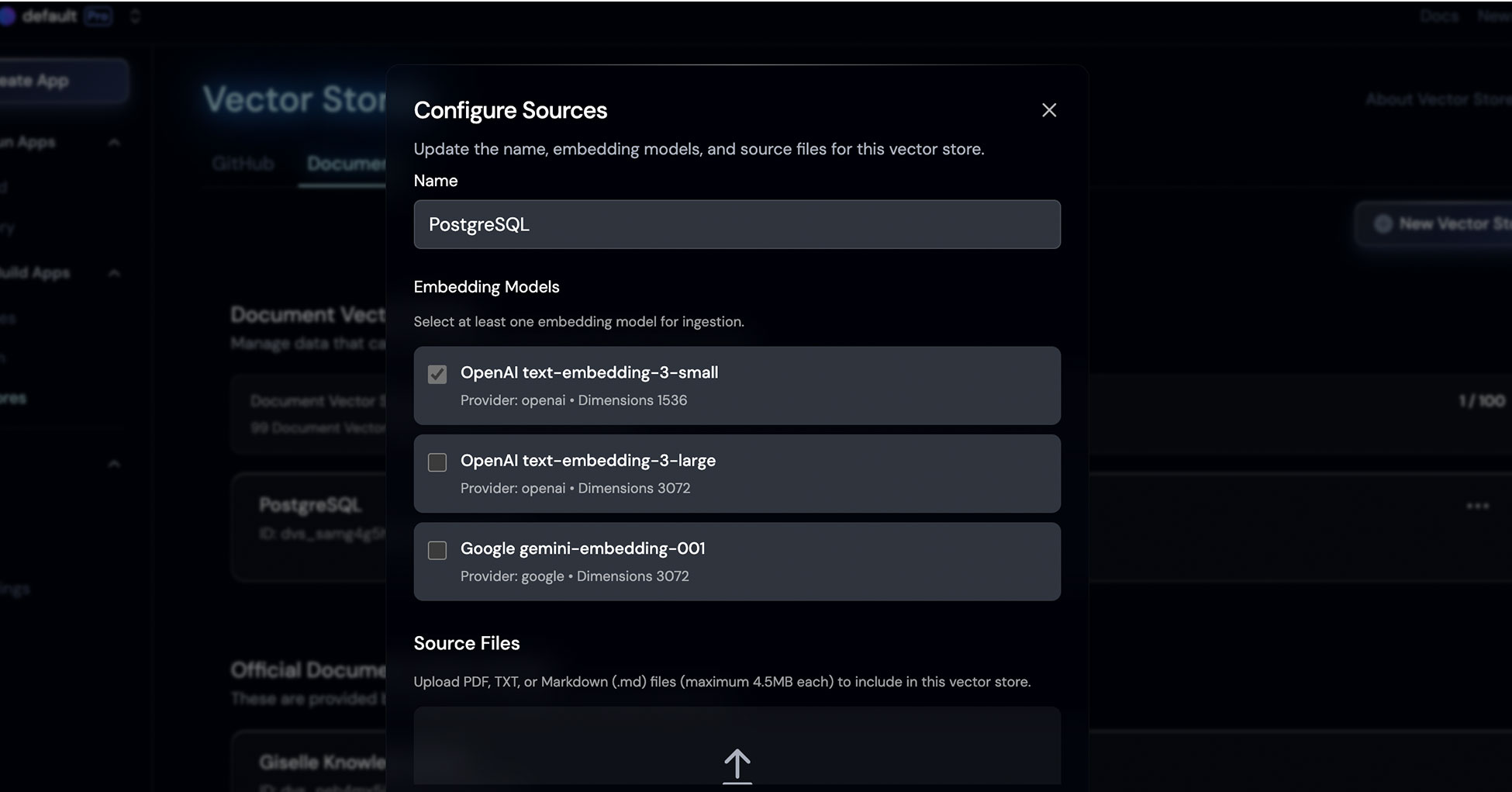This screenshot has height=792, width=1512.
Task: Open the About Vector Stores link
Action: coord(1438,99)
